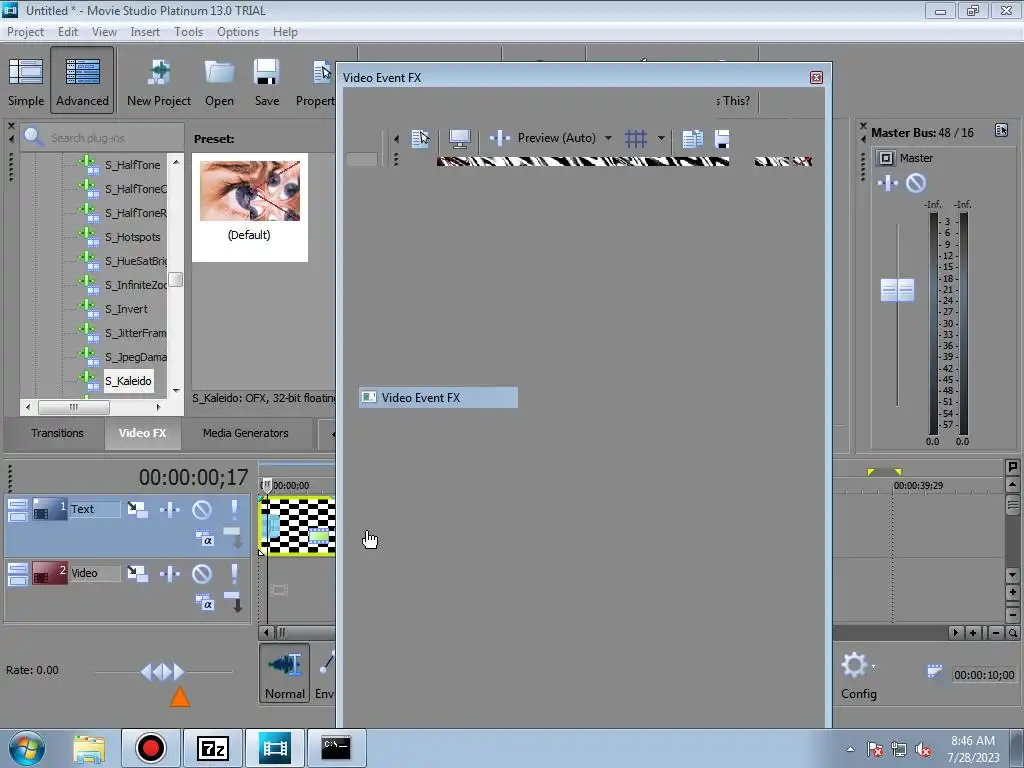Image resolution: width=1024 pixels, height=768 pixels.
Task: Save the current project
Action: [x=266, y=82]
